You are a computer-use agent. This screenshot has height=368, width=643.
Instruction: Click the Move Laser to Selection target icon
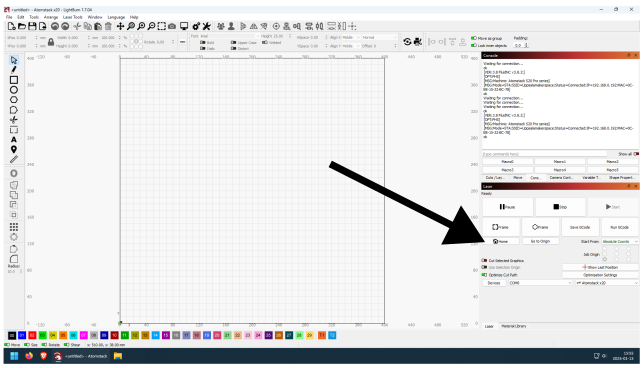tap(276, 26)
